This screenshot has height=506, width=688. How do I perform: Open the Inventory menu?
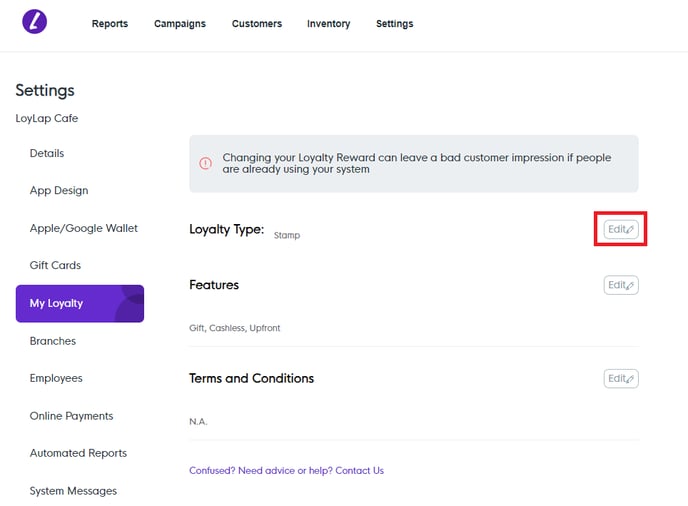328,24
